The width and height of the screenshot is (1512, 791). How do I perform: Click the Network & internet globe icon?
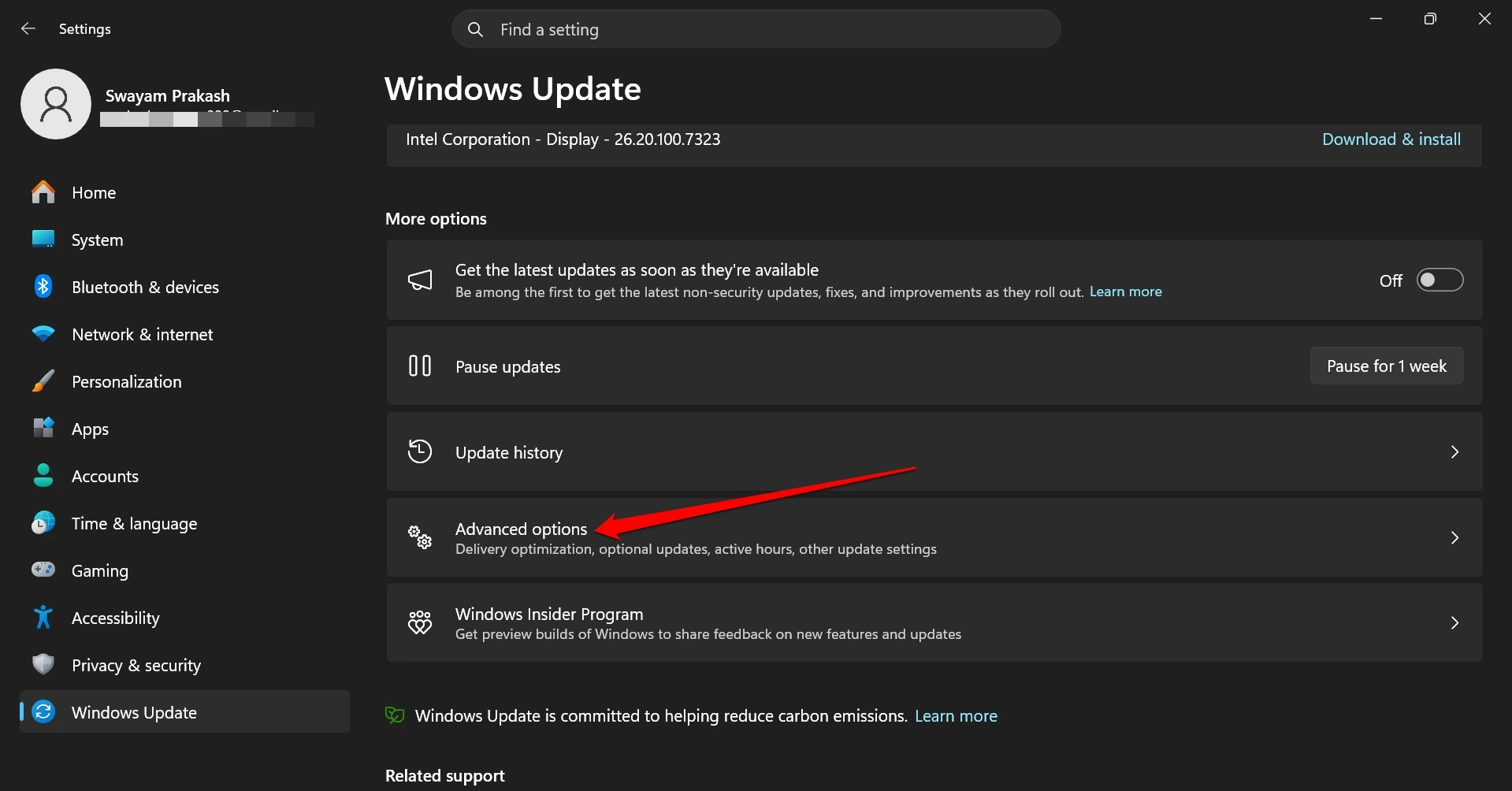coord(43,333)
